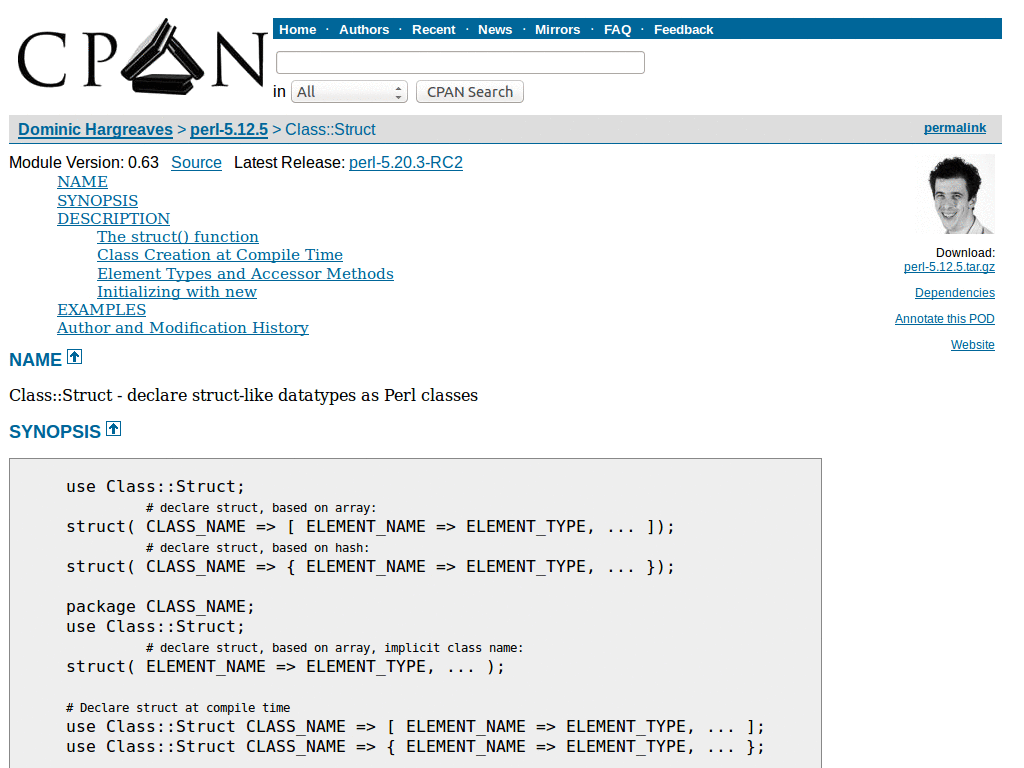Open author Dominic Hargreaves page
Image resolution: width=1024 pixels, height=768 pixels.
95,129
